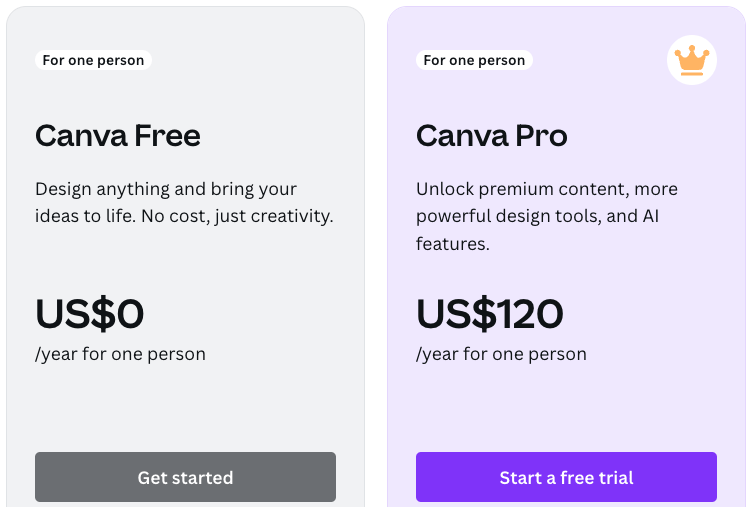Click the Canva Free description starting Design anything
Viewport: 752px width, 507px height.
(184, 202)
